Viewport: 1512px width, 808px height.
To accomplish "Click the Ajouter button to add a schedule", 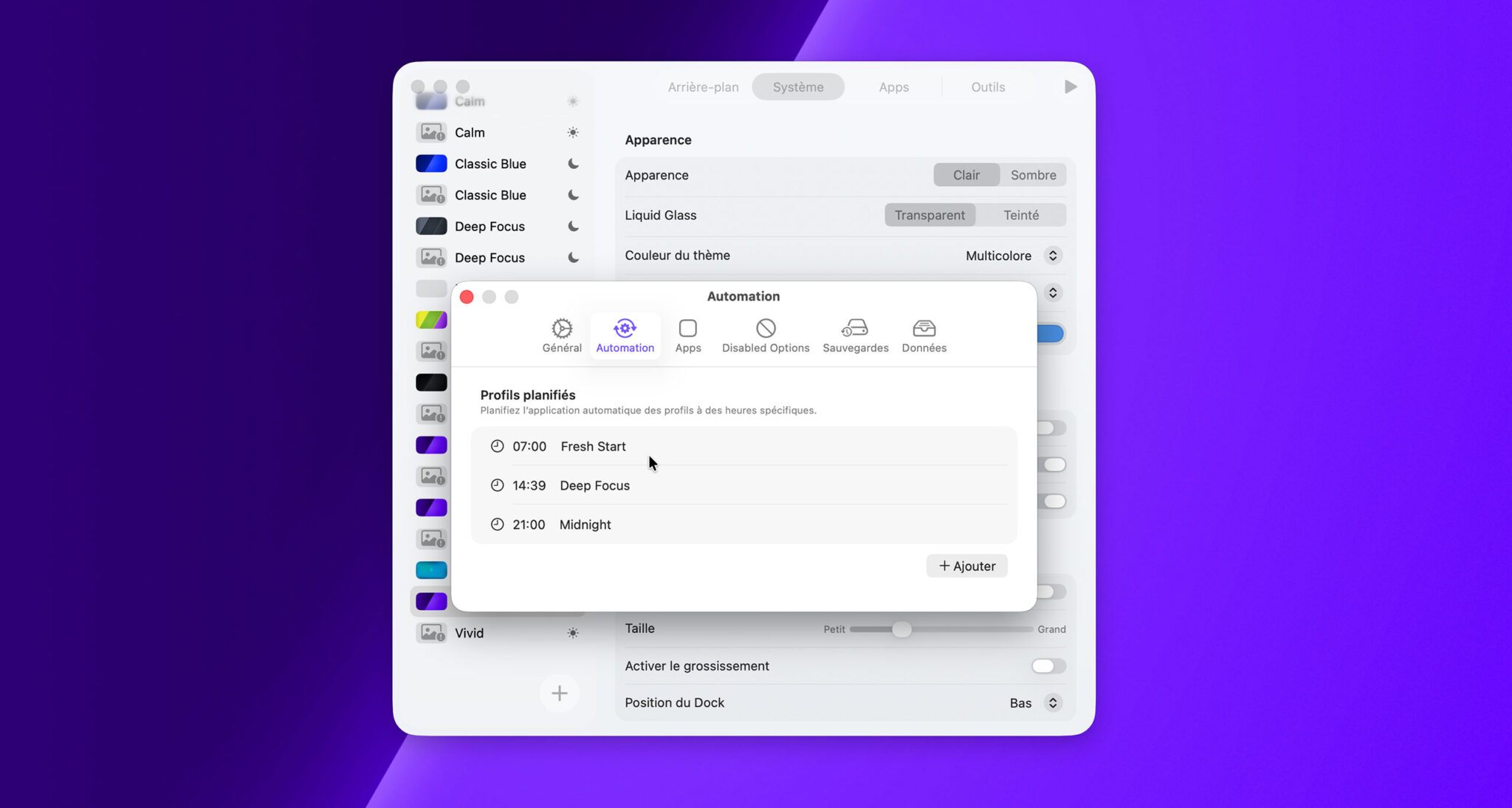I will point(966,566).
